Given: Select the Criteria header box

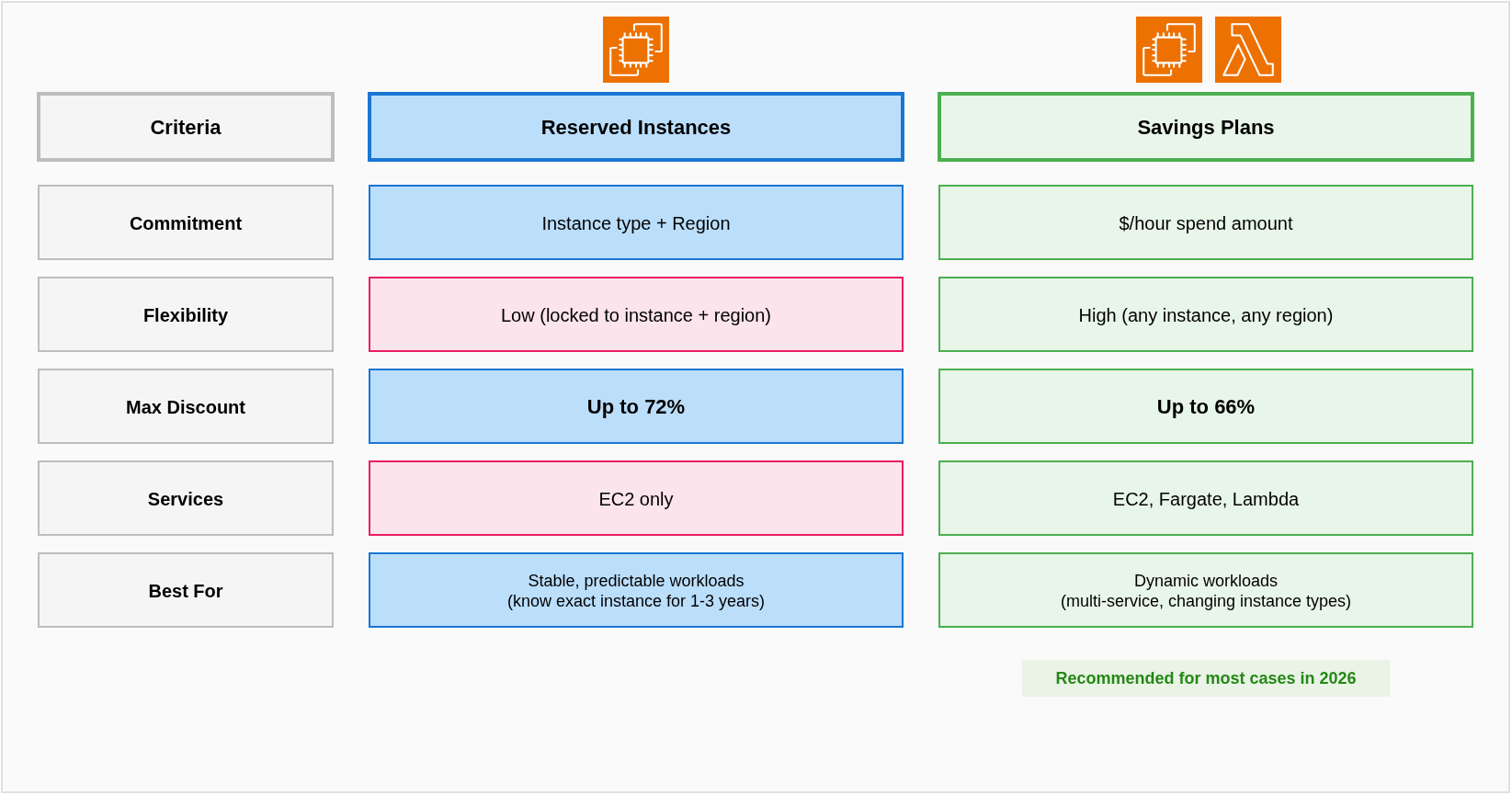Looking at the screenshot, I should click(x=186, y=127).
